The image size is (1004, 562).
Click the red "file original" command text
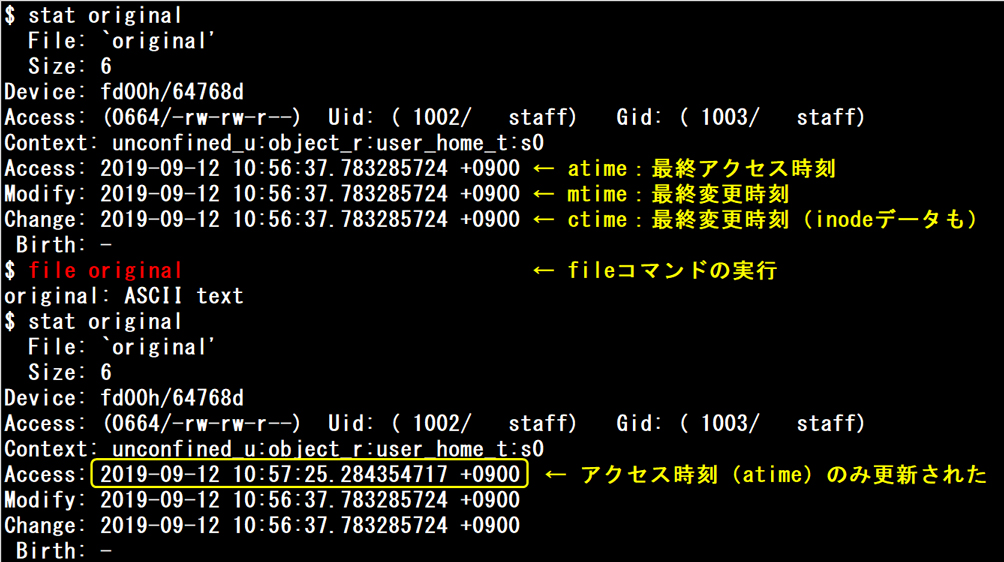pyautogui.click(x=105, y=271)
